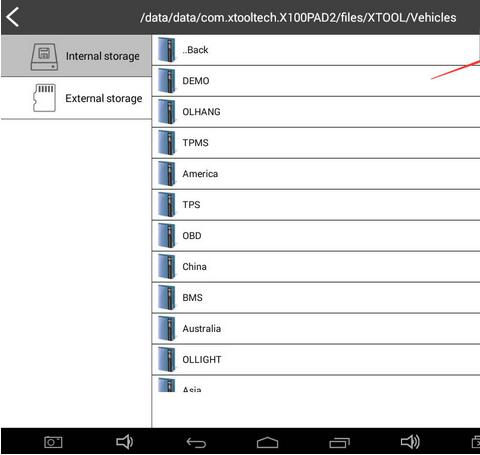Tap the volume down speaker icon
This screenshot has width=480, height=455.
[x=124, y=442]
